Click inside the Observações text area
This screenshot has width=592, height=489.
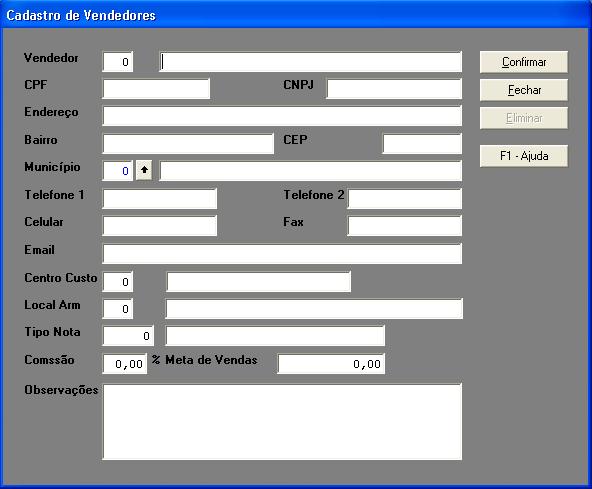coord(282,422)
